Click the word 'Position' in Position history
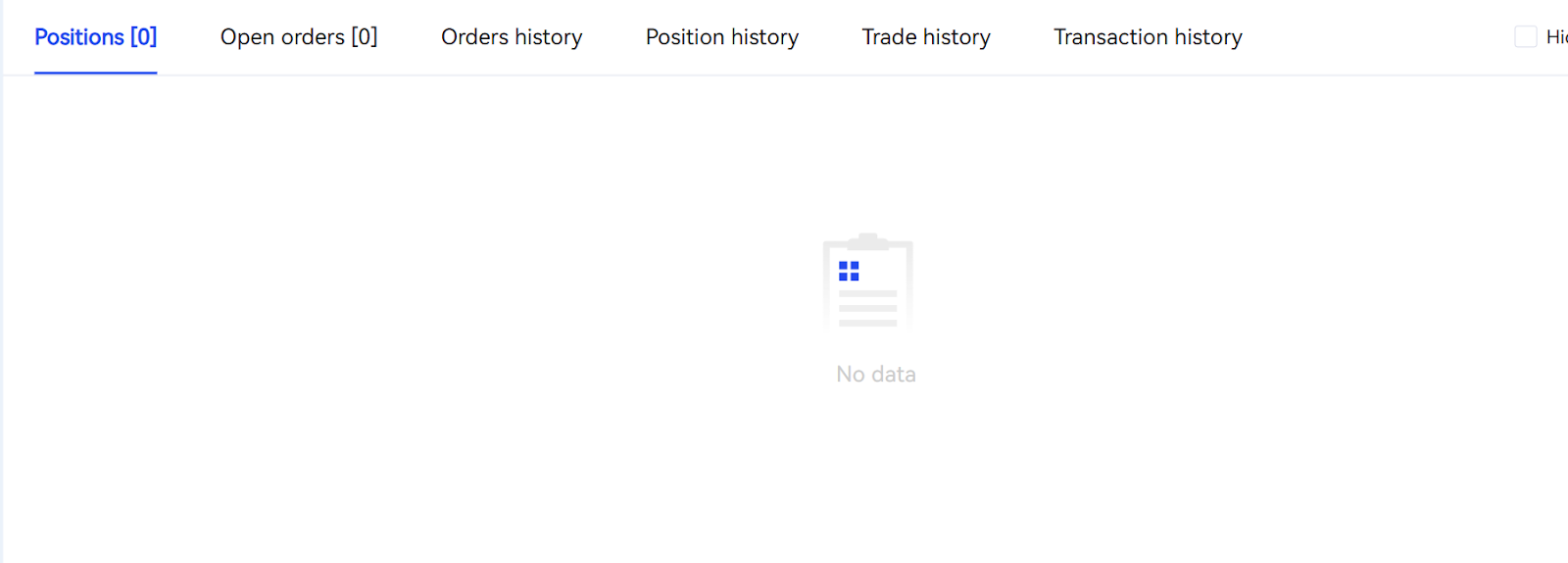Image resolution: width=1568 pixels, height=563 pixels. (685, 37)
